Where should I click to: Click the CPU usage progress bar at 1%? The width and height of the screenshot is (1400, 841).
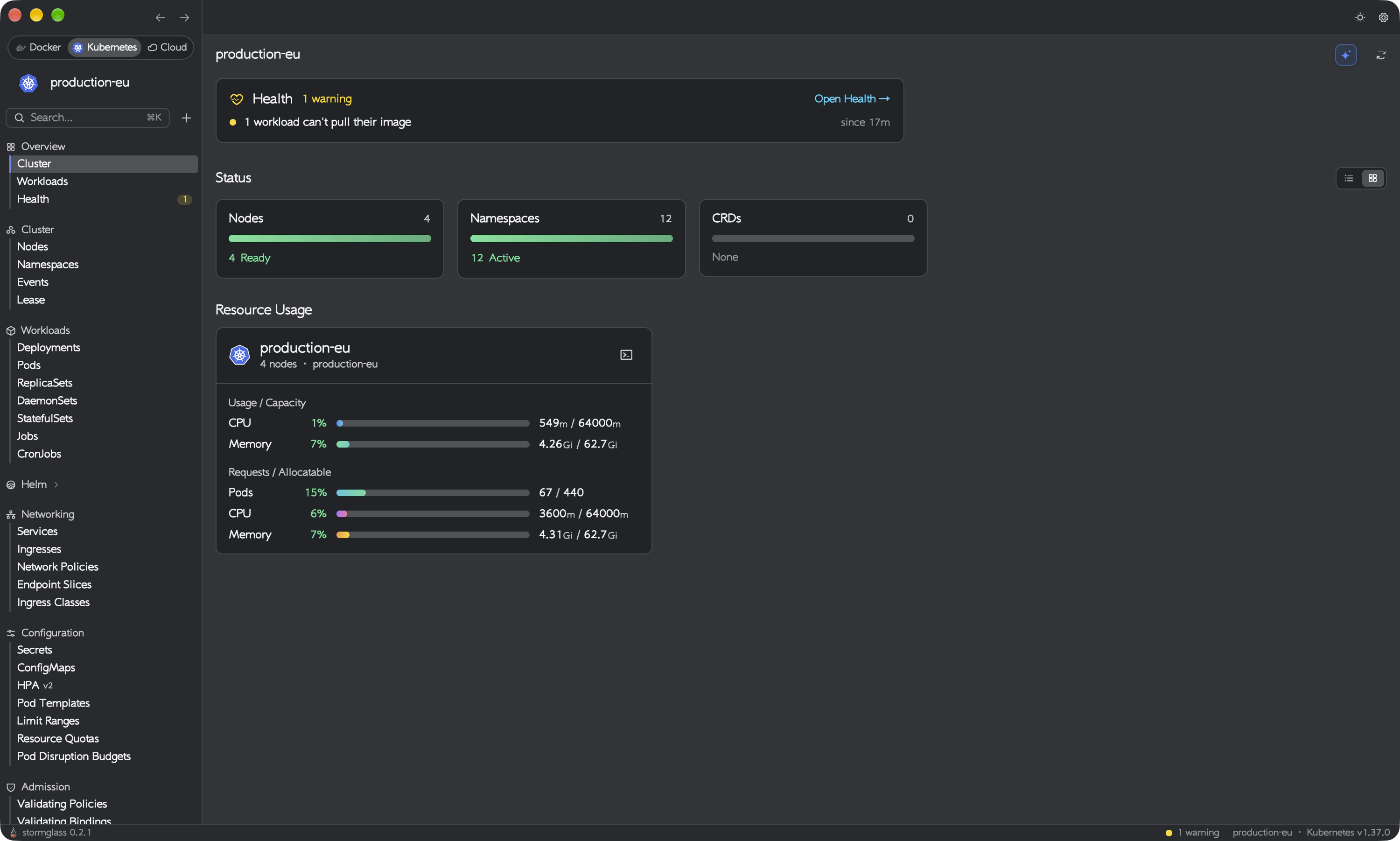(x=433, y=423)
